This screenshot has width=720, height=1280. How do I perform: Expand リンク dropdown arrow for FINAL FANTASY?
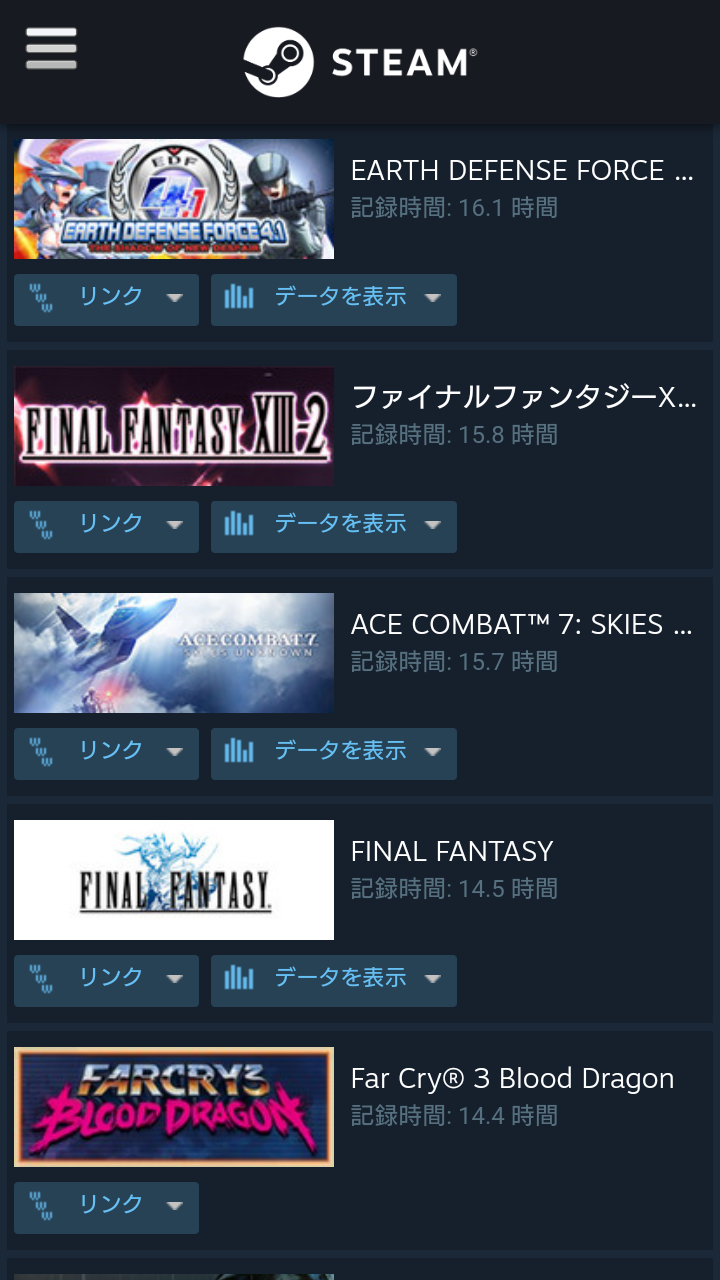click(175, 979)
